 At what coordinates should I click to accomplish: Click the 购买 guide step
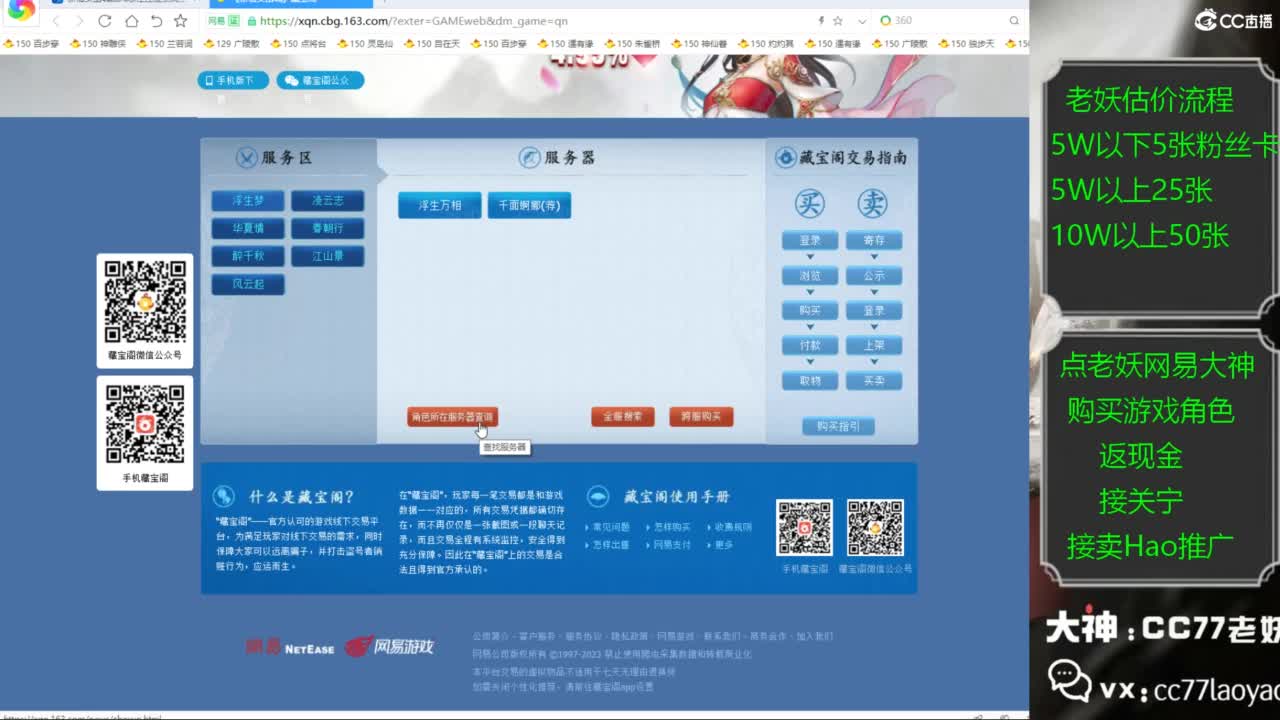click(810, 311)
